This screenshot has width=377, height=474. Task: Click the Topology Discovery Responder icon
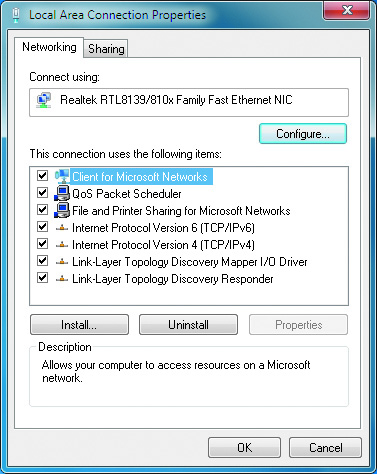point(62,279)
